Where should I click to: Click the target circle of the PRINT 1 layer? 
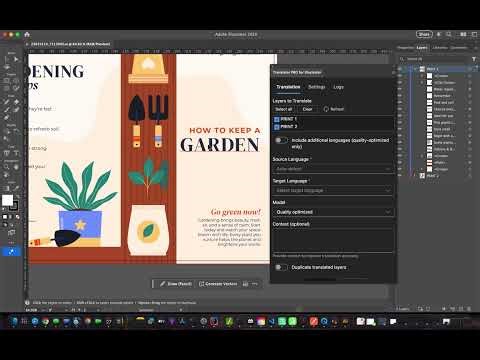[x=469, y=69]
